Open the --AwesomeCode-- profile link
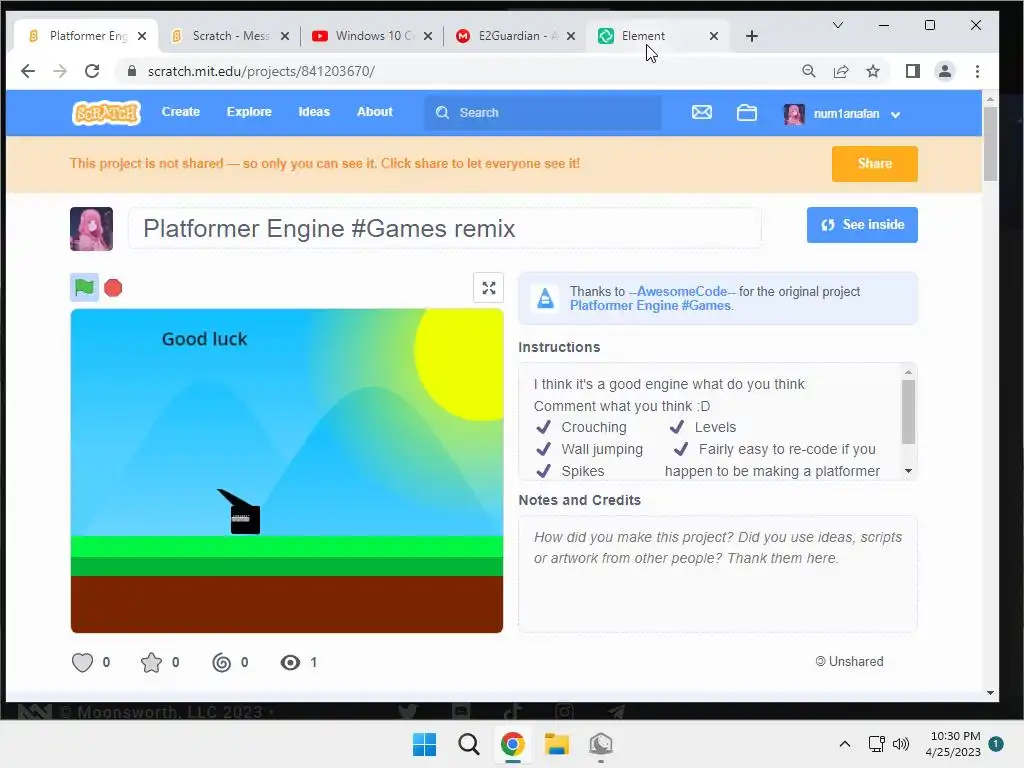Viewport: 1024px width, 768px height. pos(682,291)
